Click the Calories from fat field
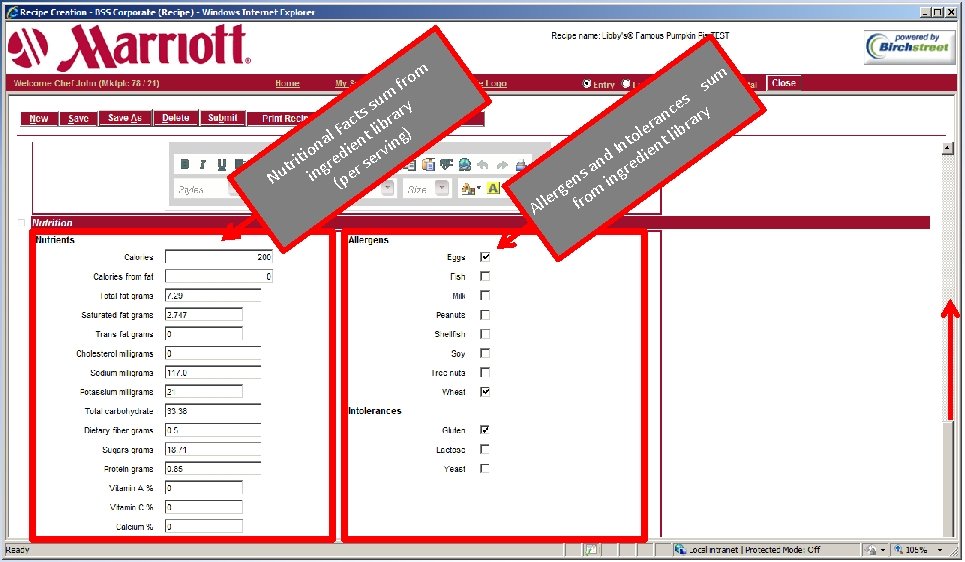Viewport: 965px width, 562px height. pos(218,276)
